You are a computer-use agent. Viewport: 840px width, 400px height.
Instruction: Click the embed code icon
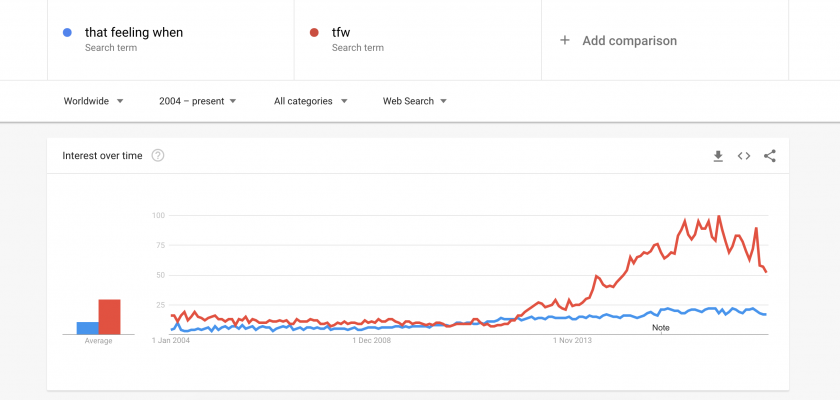point(744,156)
